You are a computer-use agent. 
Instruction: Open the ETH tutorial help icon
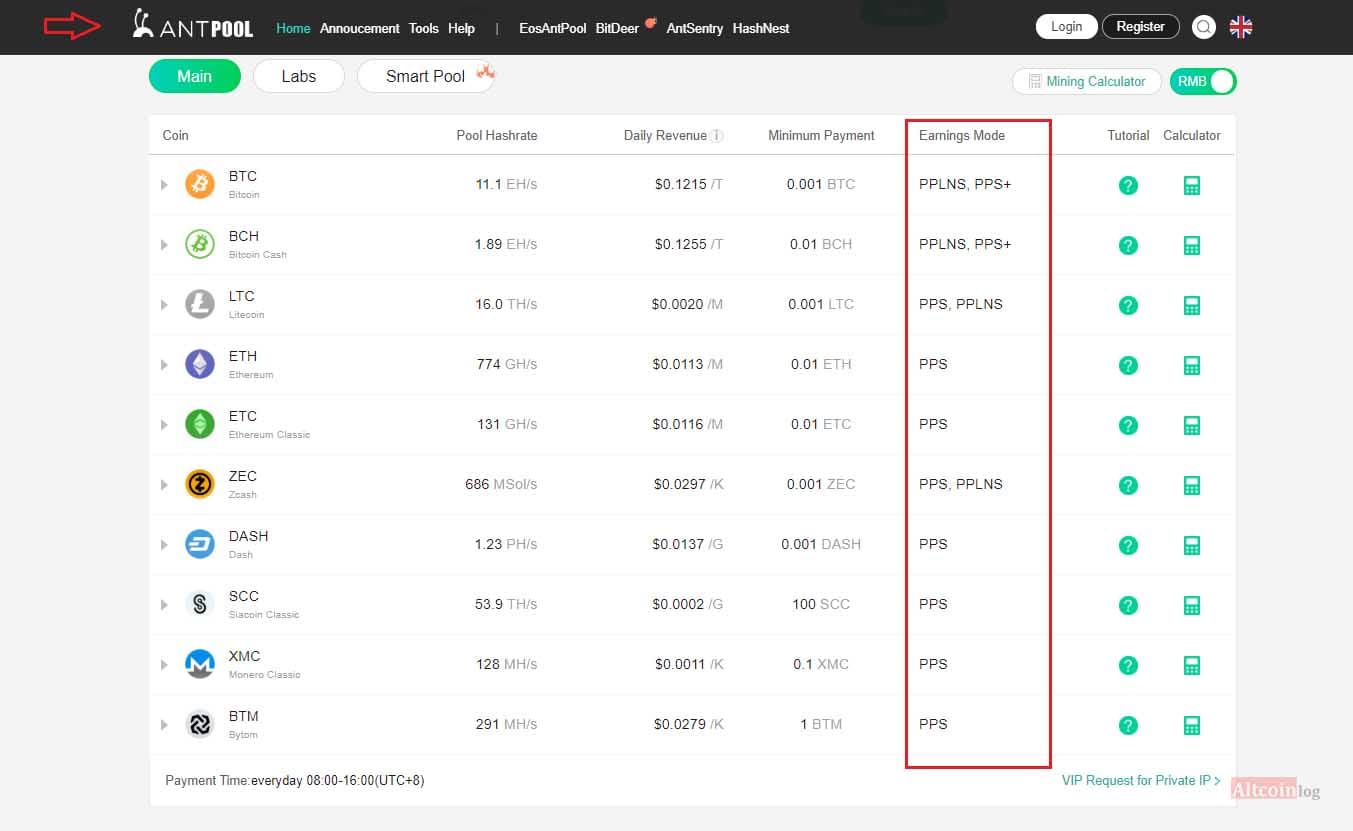(1128, 365)
